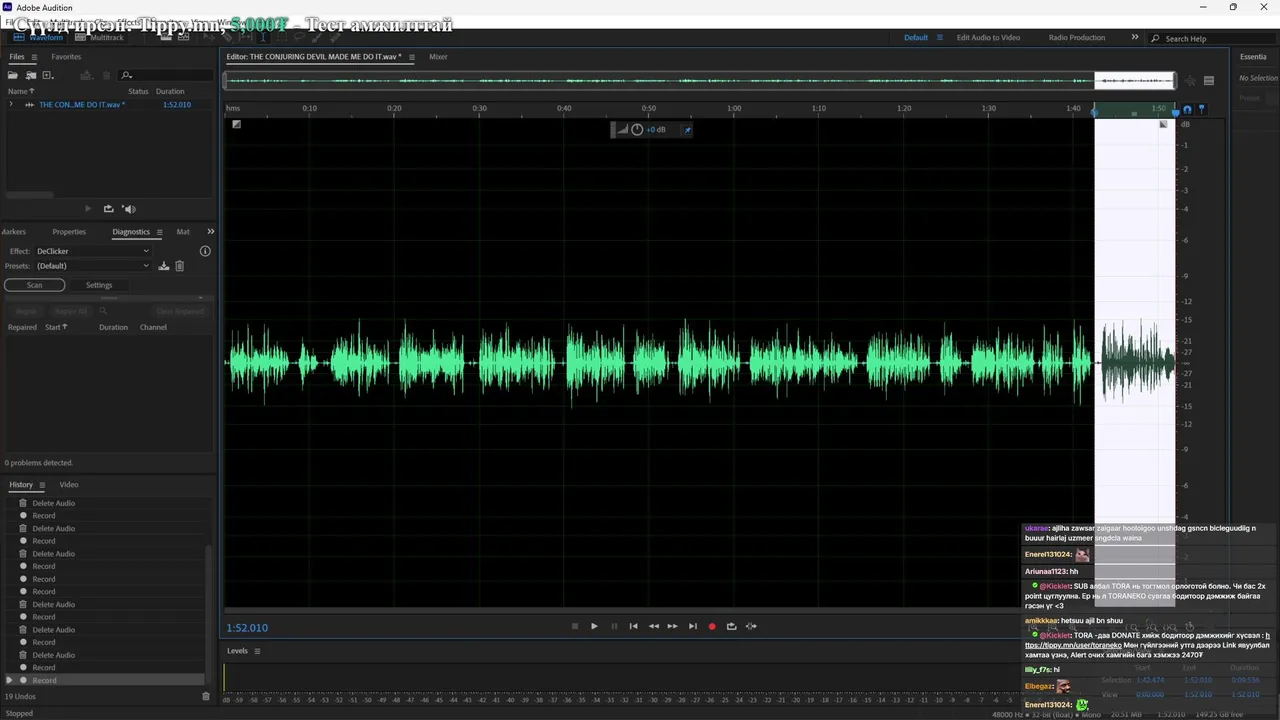
Task: Expand THE CON...ME DO IT.wav file row
Action: 11,104
